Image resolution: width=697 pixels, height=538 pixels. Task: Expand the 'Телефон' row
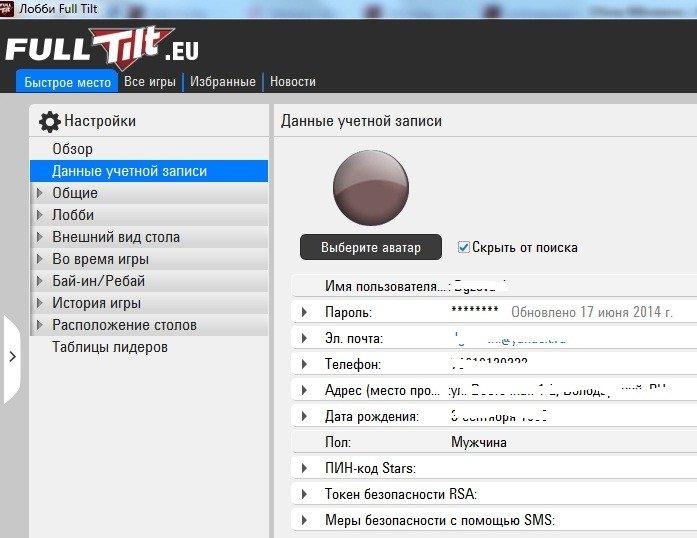tap(304, 364)
